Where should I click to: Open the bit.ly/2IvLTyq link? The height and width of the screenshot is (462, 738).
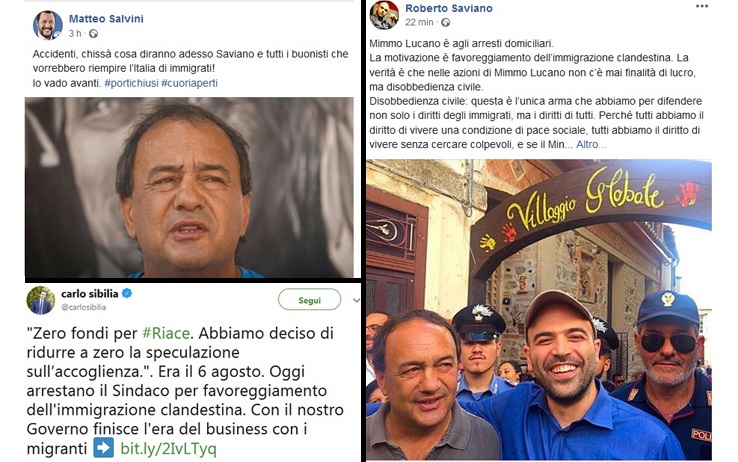point(168,448)
